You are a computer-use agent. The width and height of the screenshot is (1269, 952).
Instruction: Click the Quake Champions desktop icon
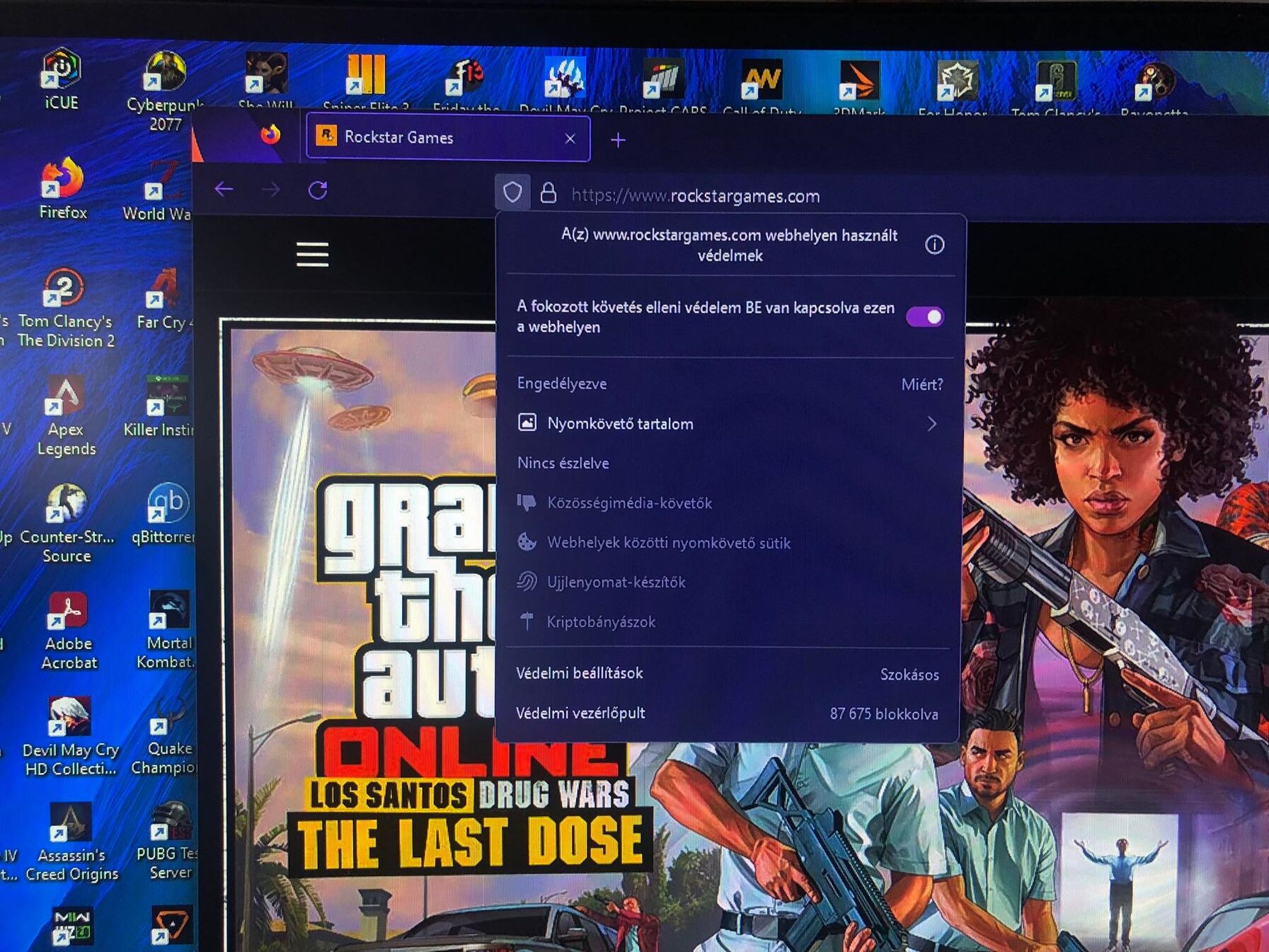(166, 736)
